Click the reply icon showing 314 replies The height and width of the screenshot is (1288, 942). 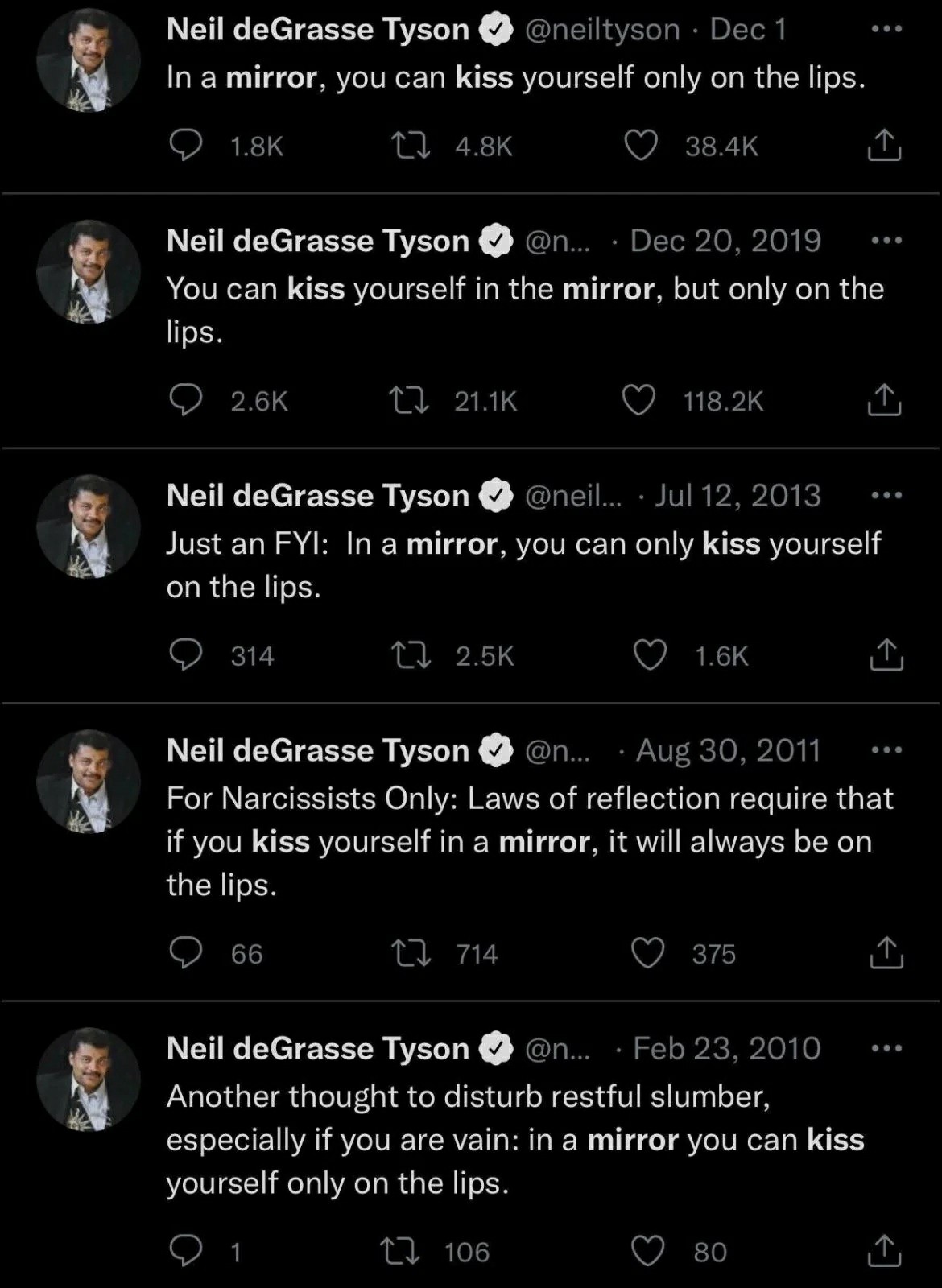point(188,655)
